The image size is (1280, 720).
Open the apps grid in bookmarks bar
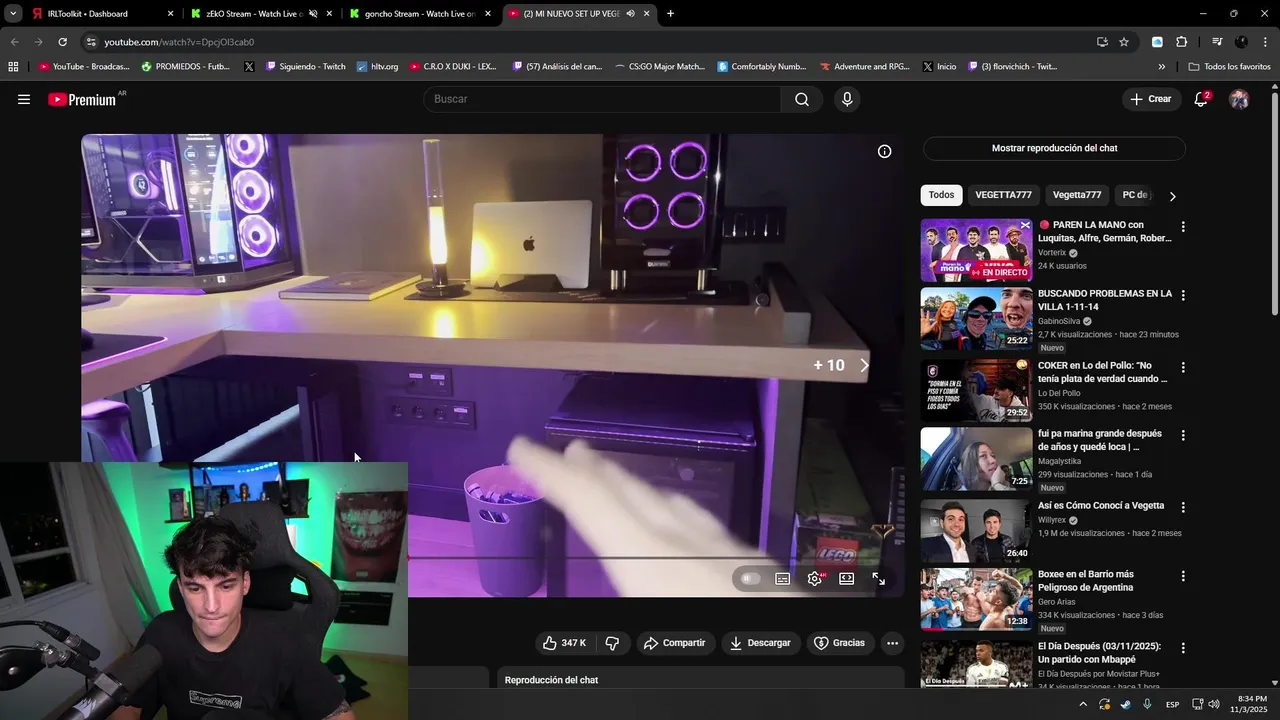(13, 67)
